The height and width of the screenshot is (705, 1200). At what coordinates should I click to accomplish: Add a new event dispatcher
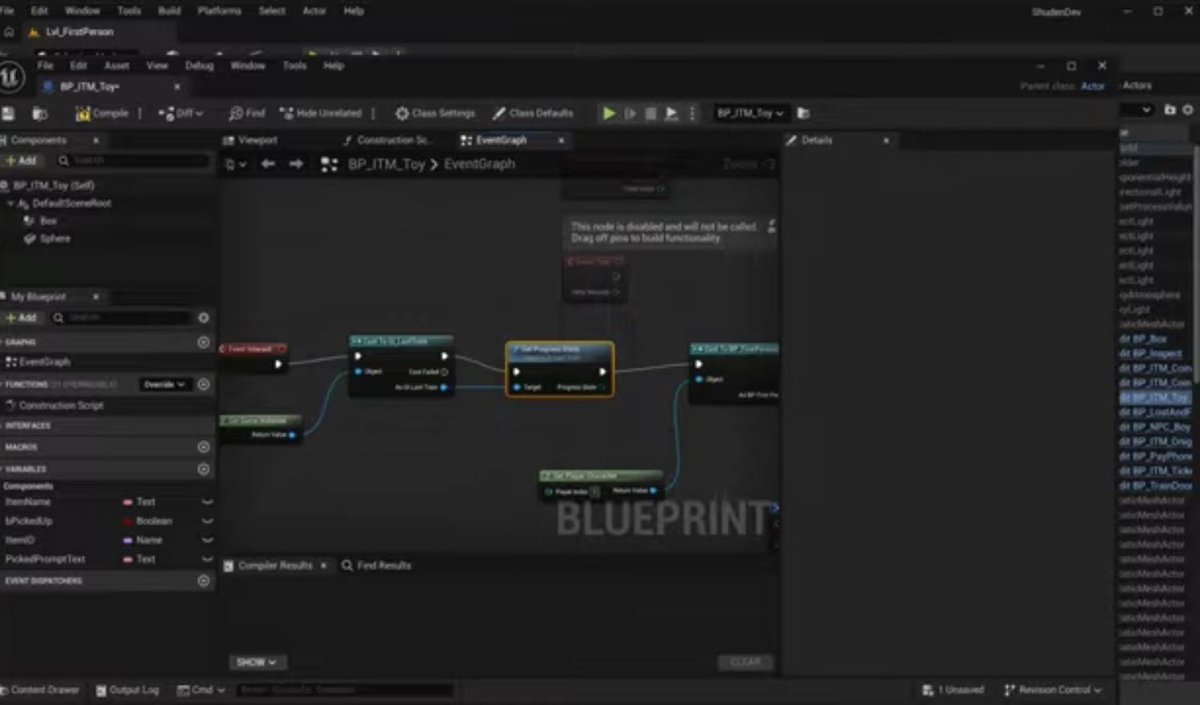pos(204,581)
